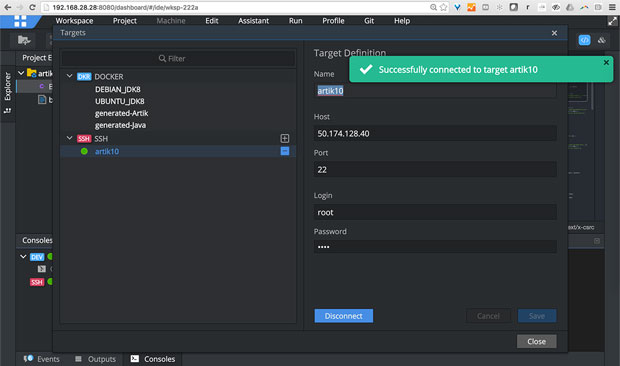Open the Git menu
Viewport: 620px width, 366px height.
[369, 21]
